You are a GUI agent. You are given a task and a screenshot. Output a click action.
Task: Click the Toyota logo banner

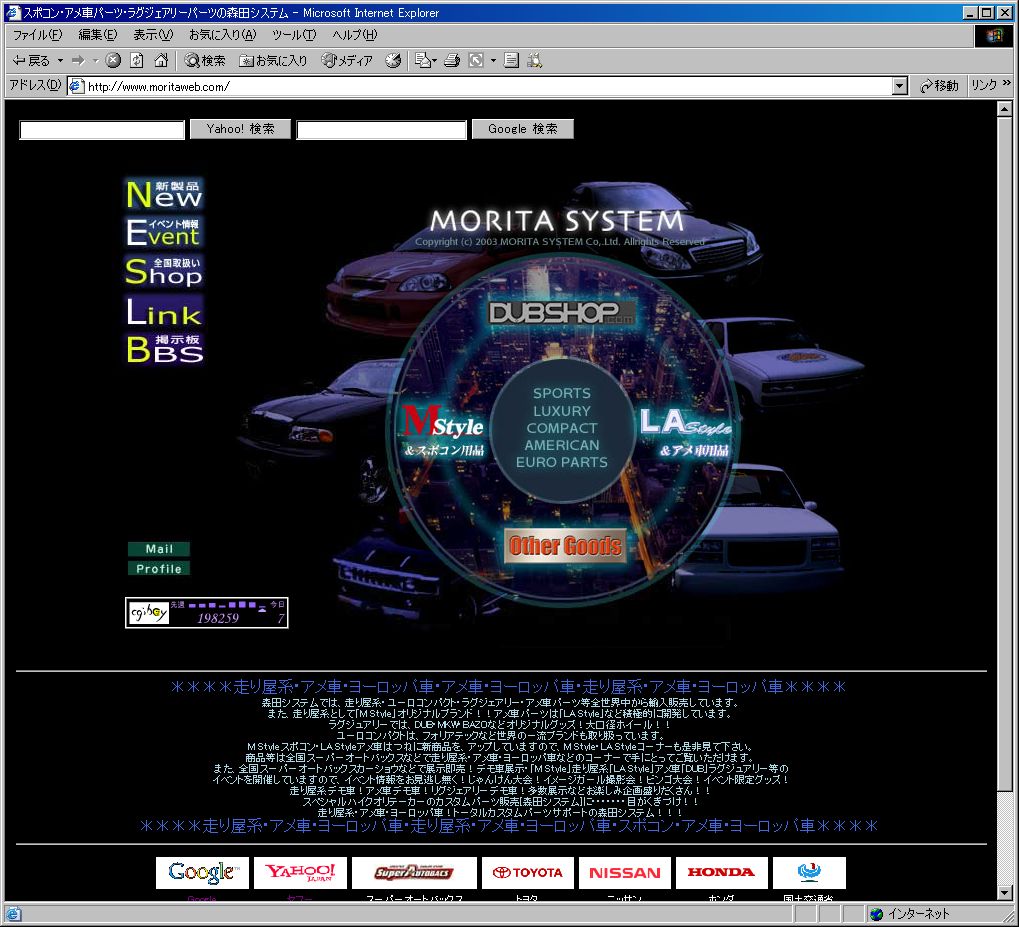(528, 872)
